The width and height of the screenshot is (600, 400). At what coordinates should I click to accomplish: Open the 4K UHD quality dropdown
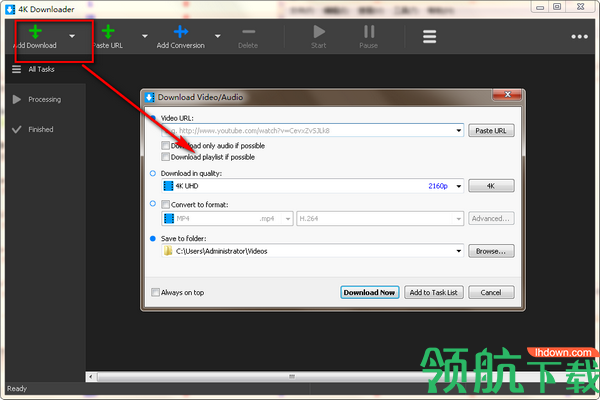coord(458,186)
